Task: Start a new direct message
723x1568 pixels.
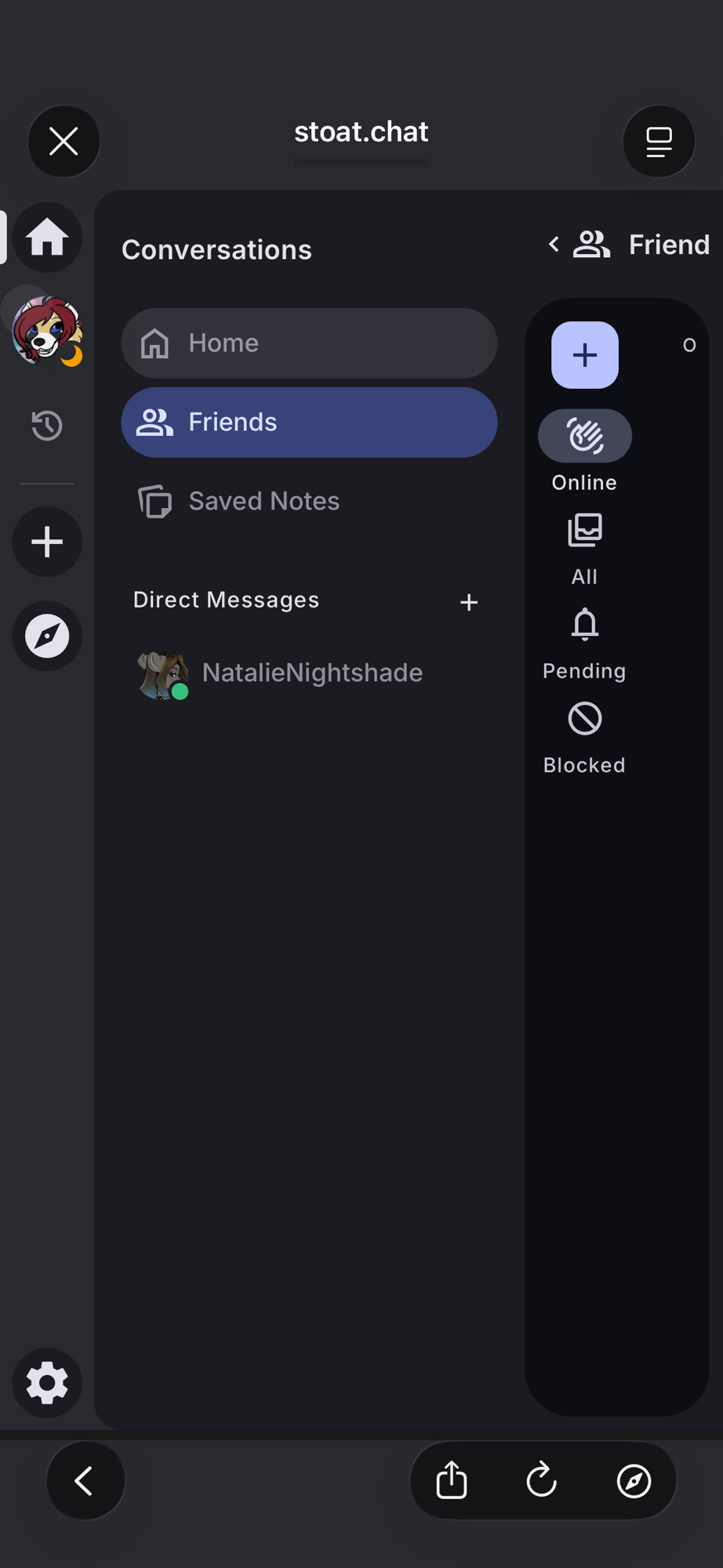Action: (x=469, y=602)
